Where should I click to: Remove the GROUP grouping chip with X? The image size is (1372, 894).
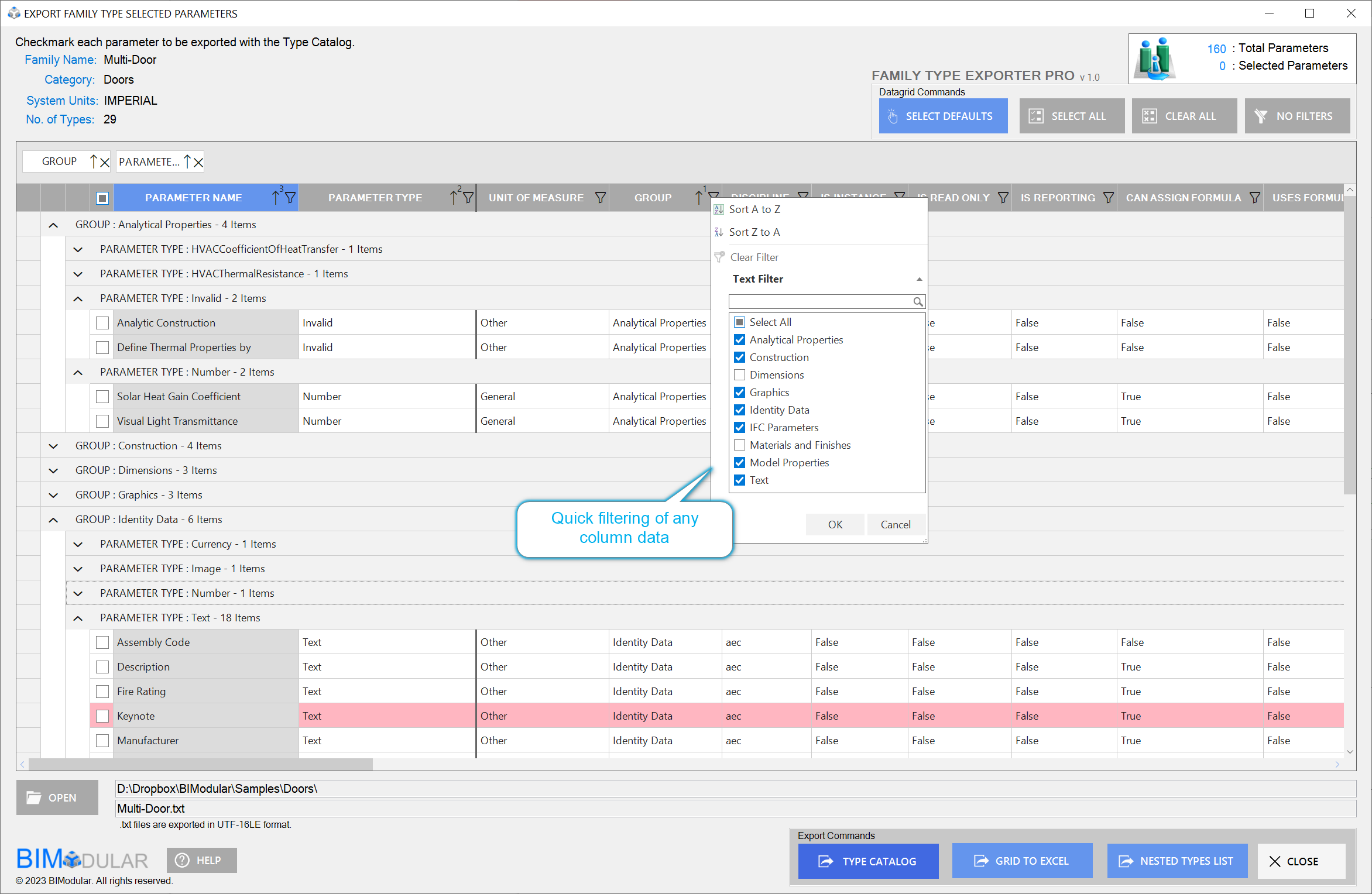click(x=105, y=162)
